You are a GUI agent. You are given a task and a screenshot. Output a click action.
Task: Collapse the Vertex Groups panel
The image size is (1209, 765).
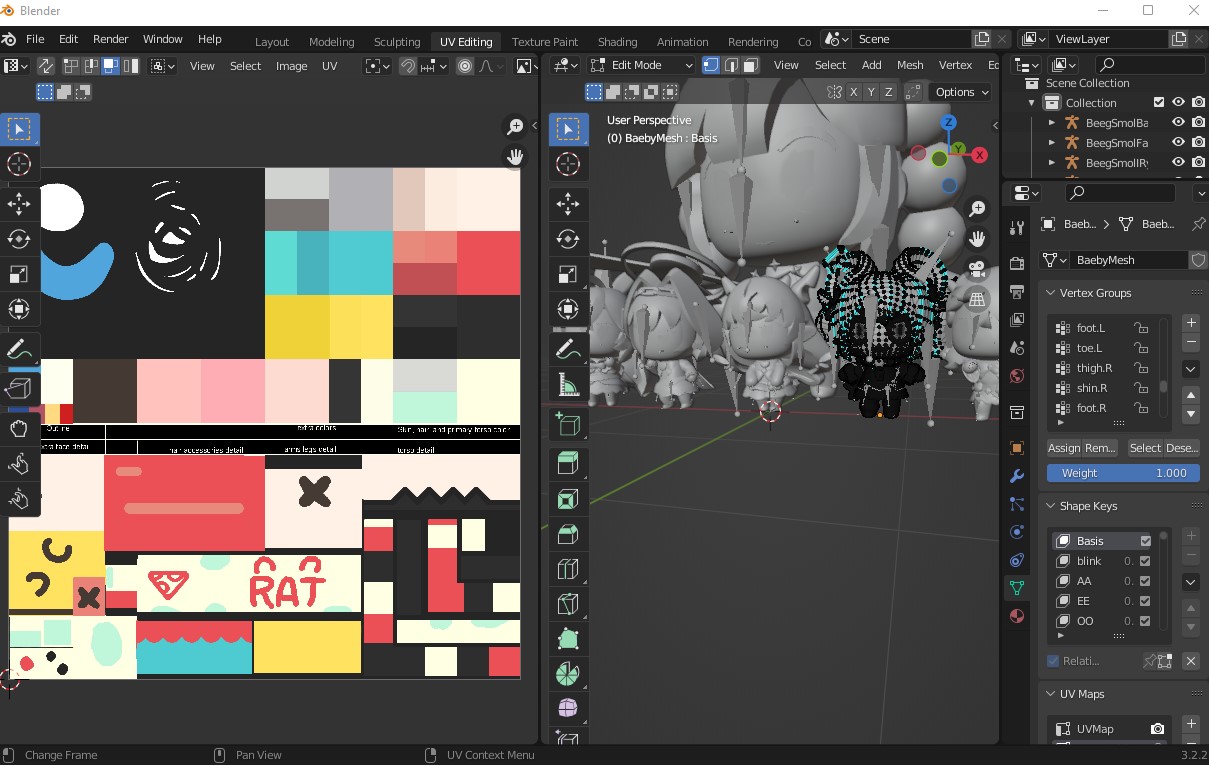1051,293
